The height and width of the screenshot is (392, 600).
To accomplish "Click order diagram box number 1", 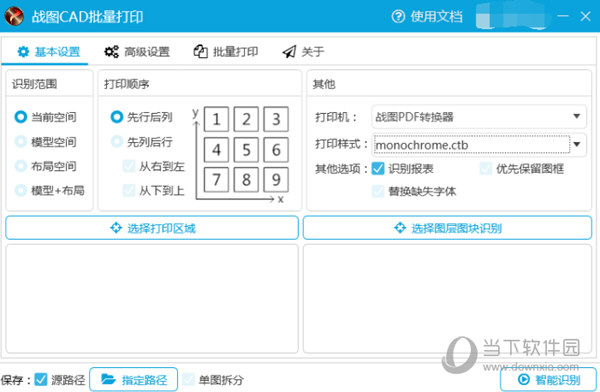I will point(217,119).
